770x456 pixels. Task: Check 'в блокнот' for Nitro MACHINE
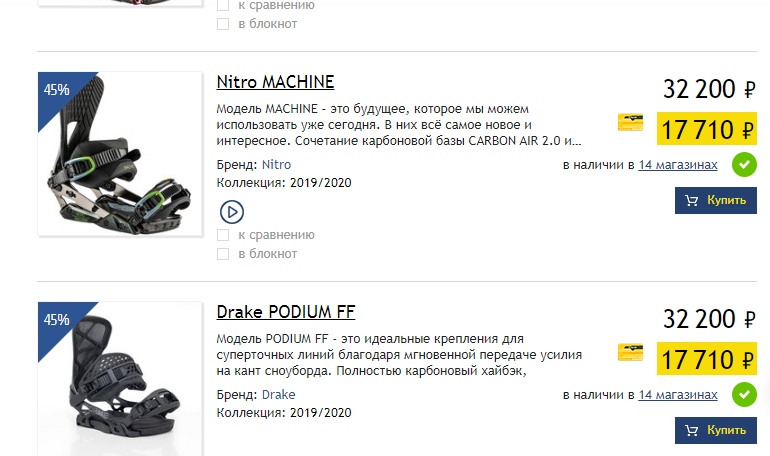point(223,254)
